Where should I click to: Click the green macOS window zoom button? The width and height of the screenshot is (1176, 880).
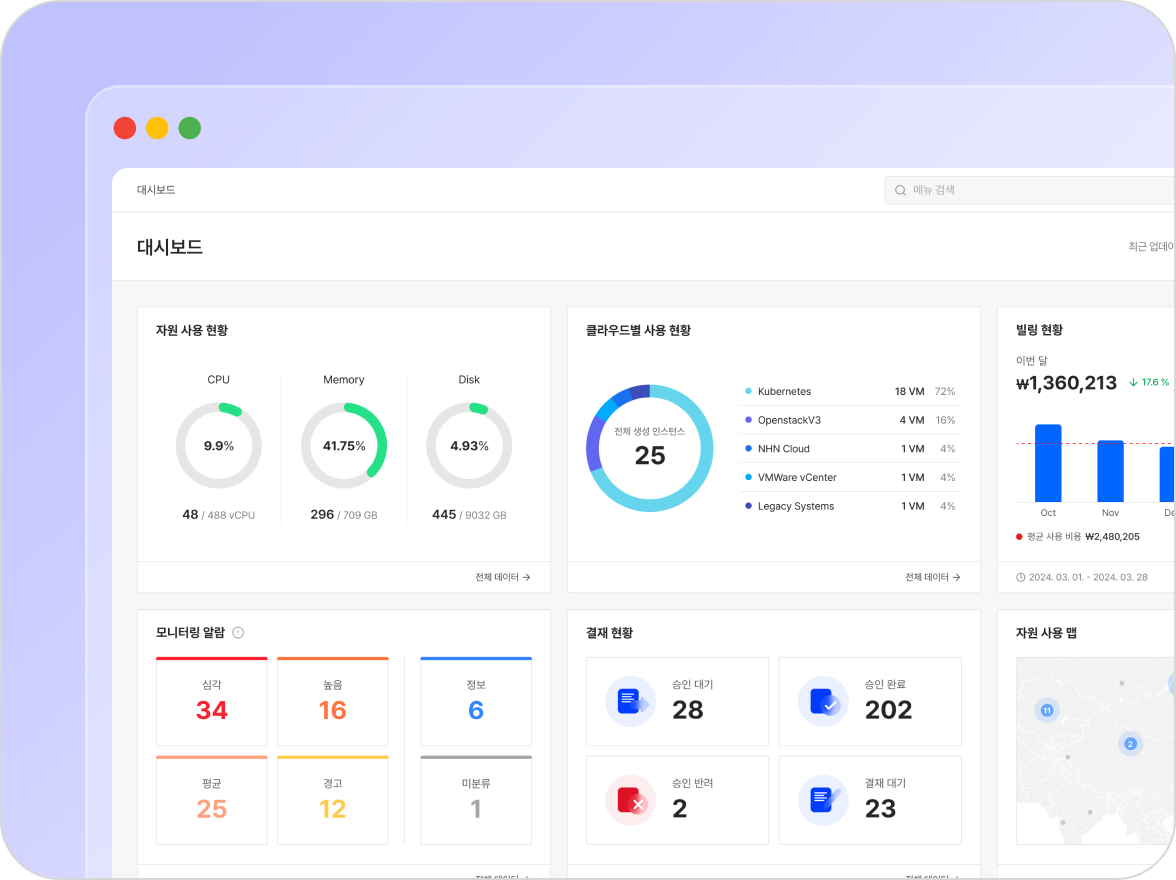point(190,128)
